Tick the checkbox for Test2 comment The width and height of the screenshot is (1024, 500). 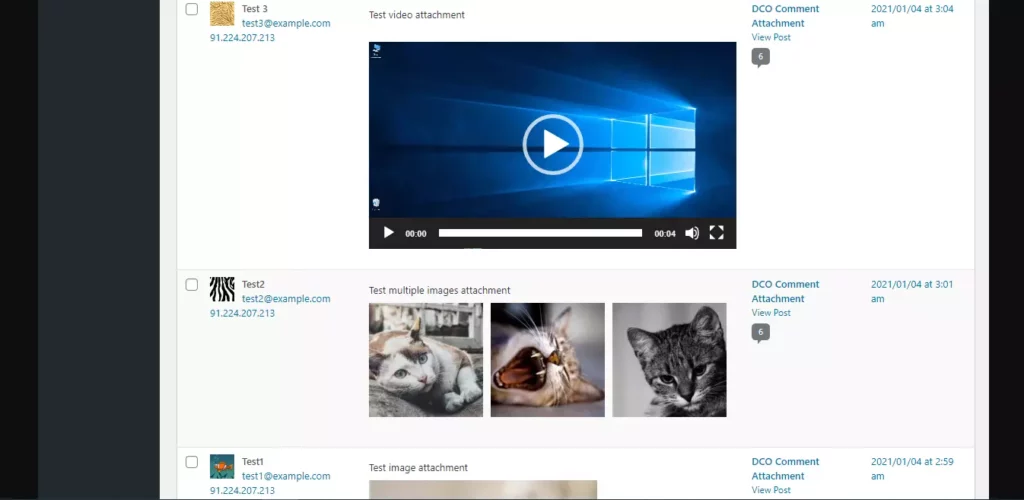(x=192, y=285)
